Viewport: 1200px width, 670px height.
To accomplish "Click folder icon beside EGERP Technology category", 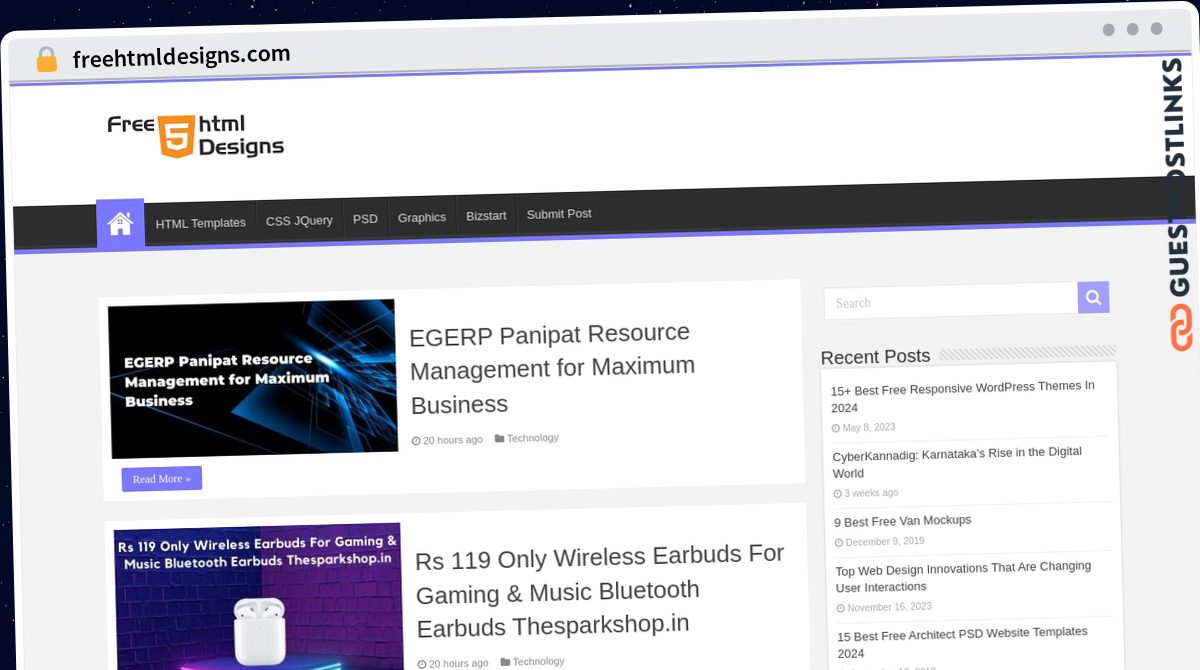I will 499,438.
